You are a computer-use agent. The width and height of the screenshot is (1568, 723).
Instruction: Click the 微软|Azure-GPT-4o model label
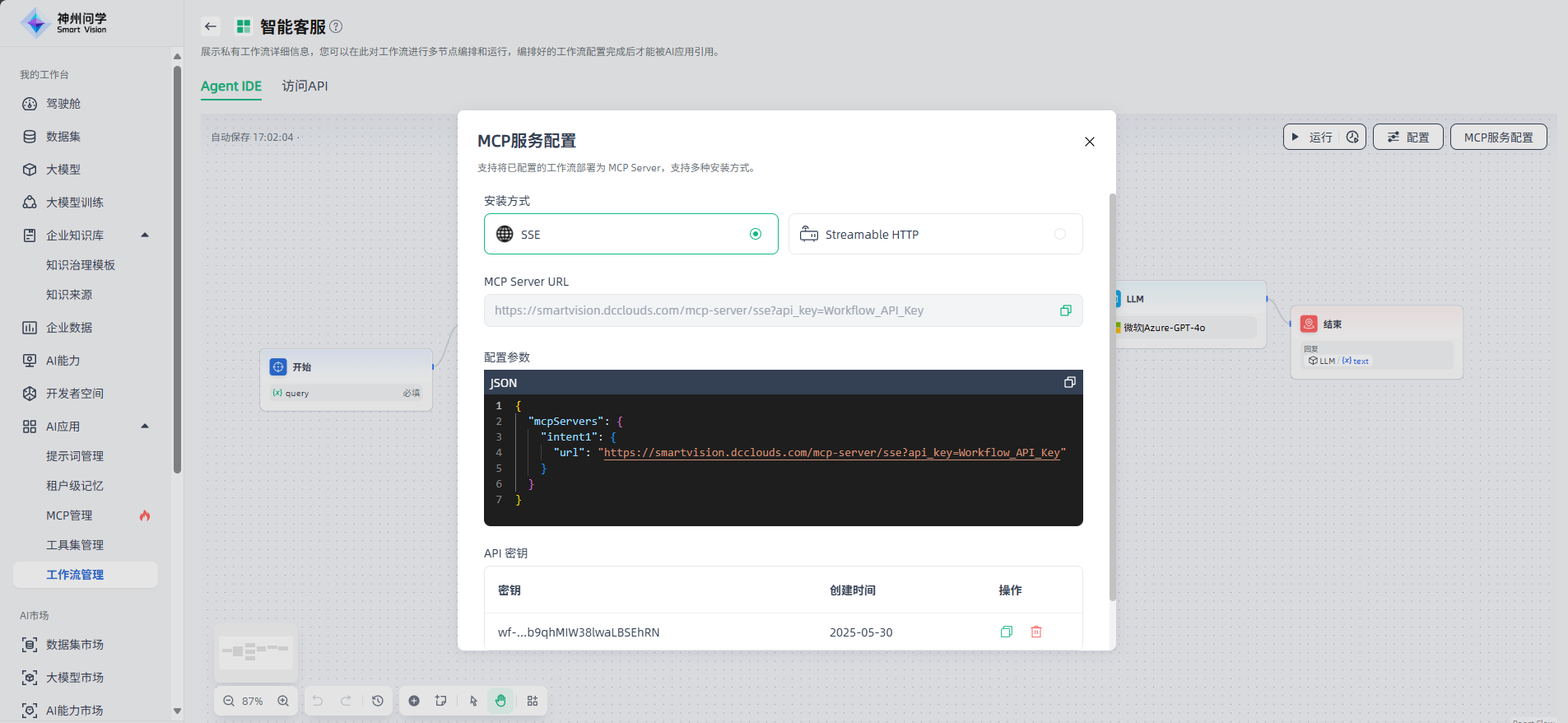[x=1164, y=328]
